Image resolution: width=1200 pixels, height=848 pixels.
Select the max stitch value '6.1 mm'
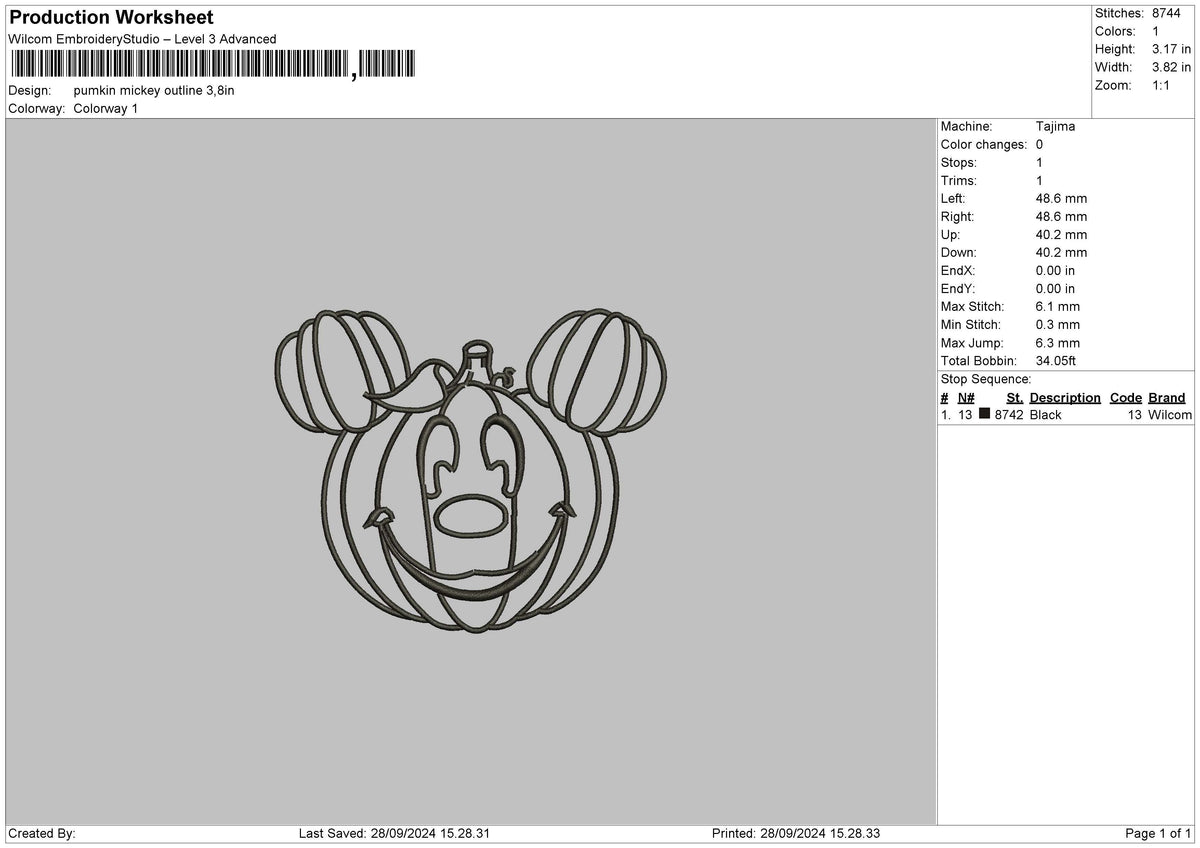[1058, 306]
